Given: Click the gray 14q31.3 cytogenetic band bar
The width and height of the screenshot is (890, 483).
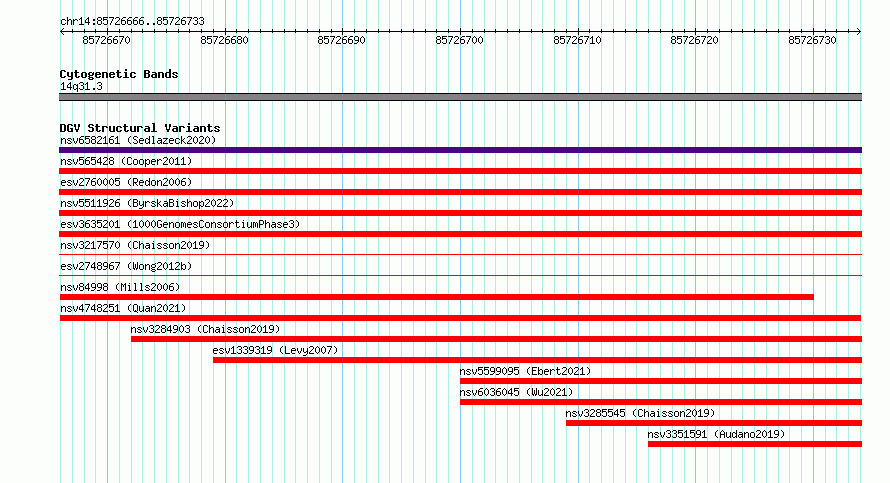Looking at the screenshot, I should (460, 97).
